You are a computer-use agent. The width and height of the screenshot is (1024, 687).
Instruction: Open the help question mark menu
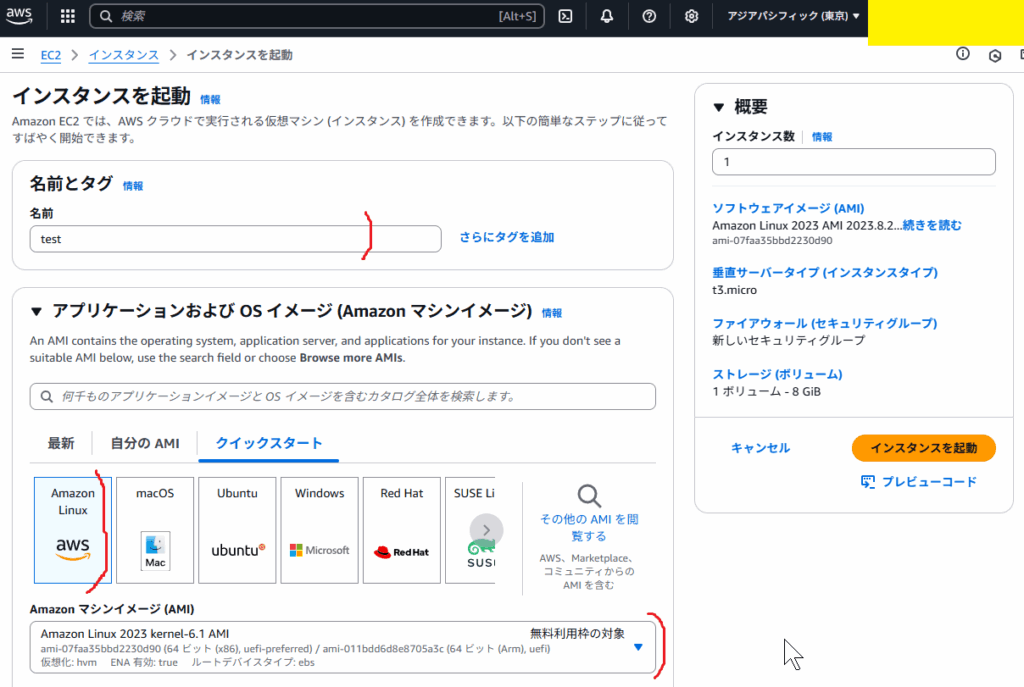pyautogui.click(x=649, y=16)
